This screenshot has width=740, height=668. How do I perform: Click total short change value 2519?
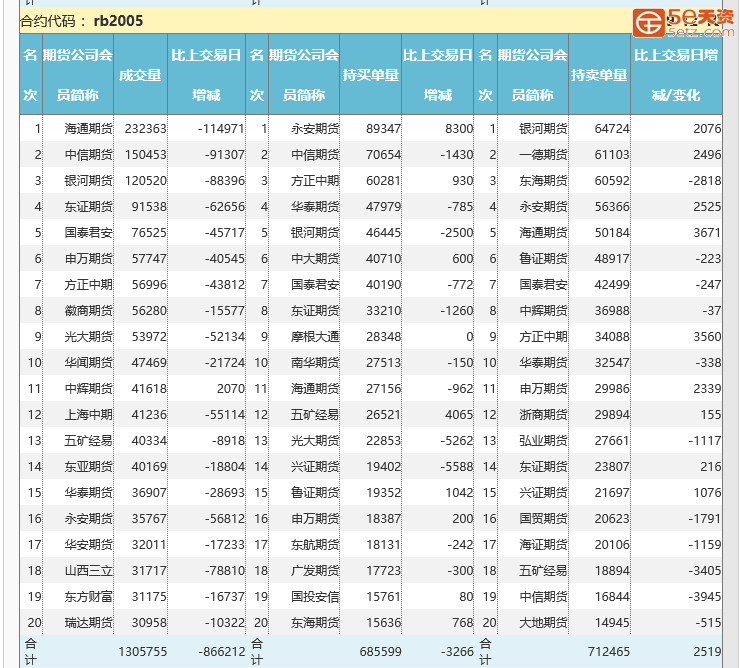point(707,651)
